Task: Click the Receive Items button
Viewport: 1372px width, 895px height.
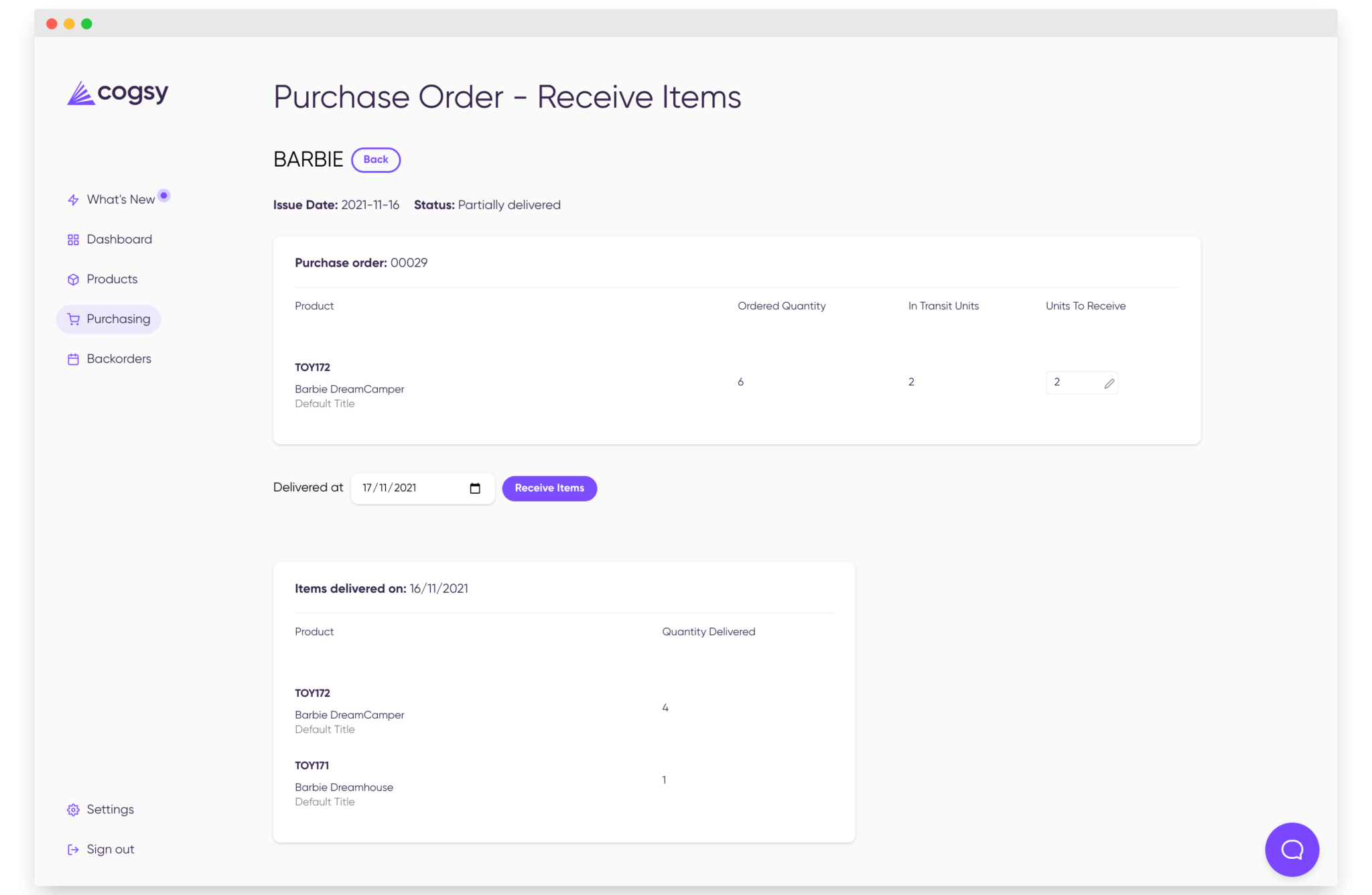Action: [549, 488]
